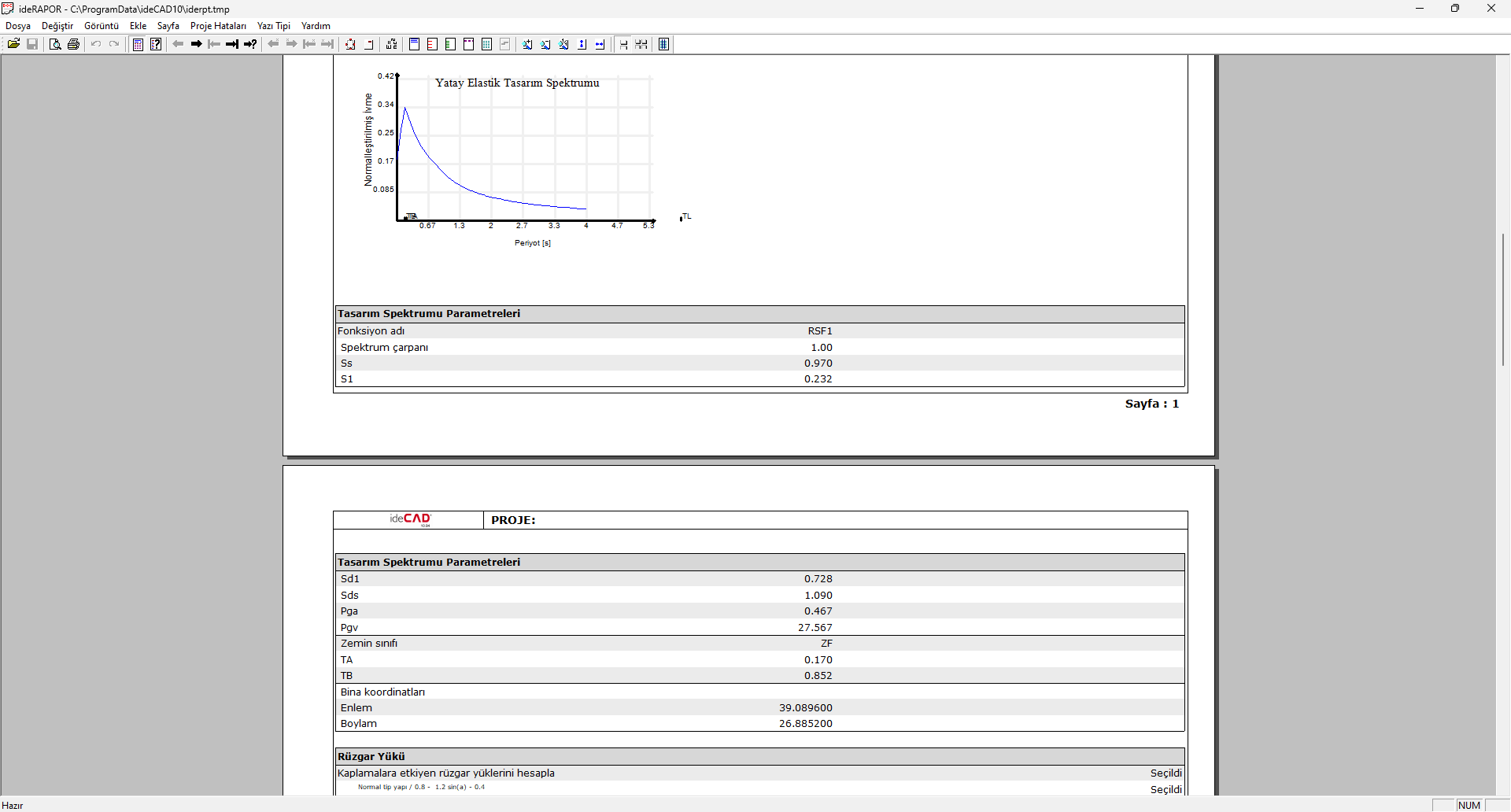Click the blue header layout icon

tap(415, 44)
